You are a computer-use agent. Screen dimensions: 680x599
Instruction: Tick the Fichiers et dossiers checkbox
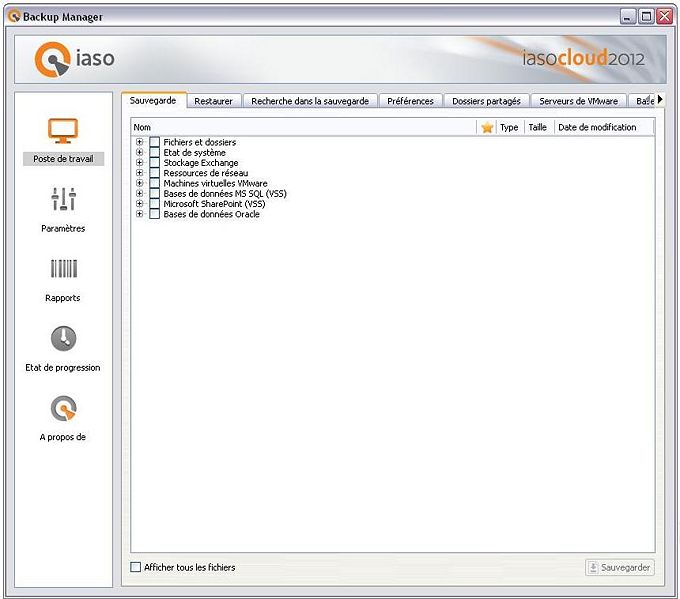154,142
